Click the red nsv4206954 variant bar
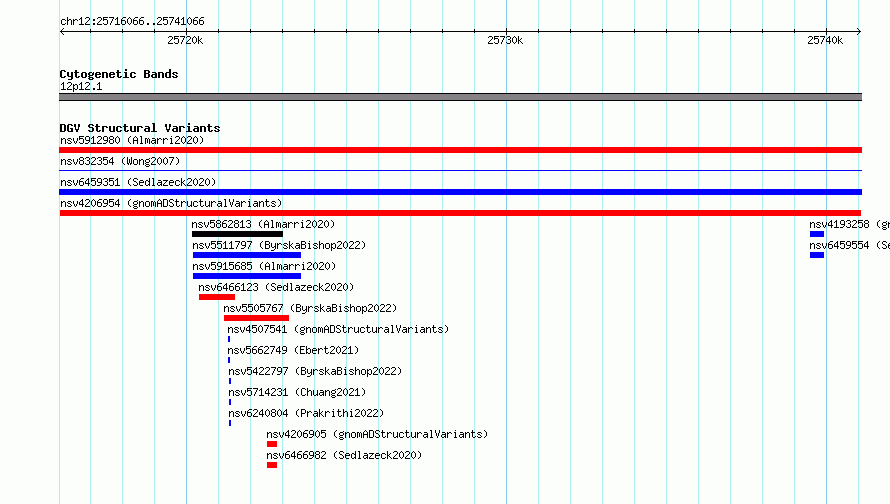This screenshot has height=504, width=890. [x=460, y=213]
